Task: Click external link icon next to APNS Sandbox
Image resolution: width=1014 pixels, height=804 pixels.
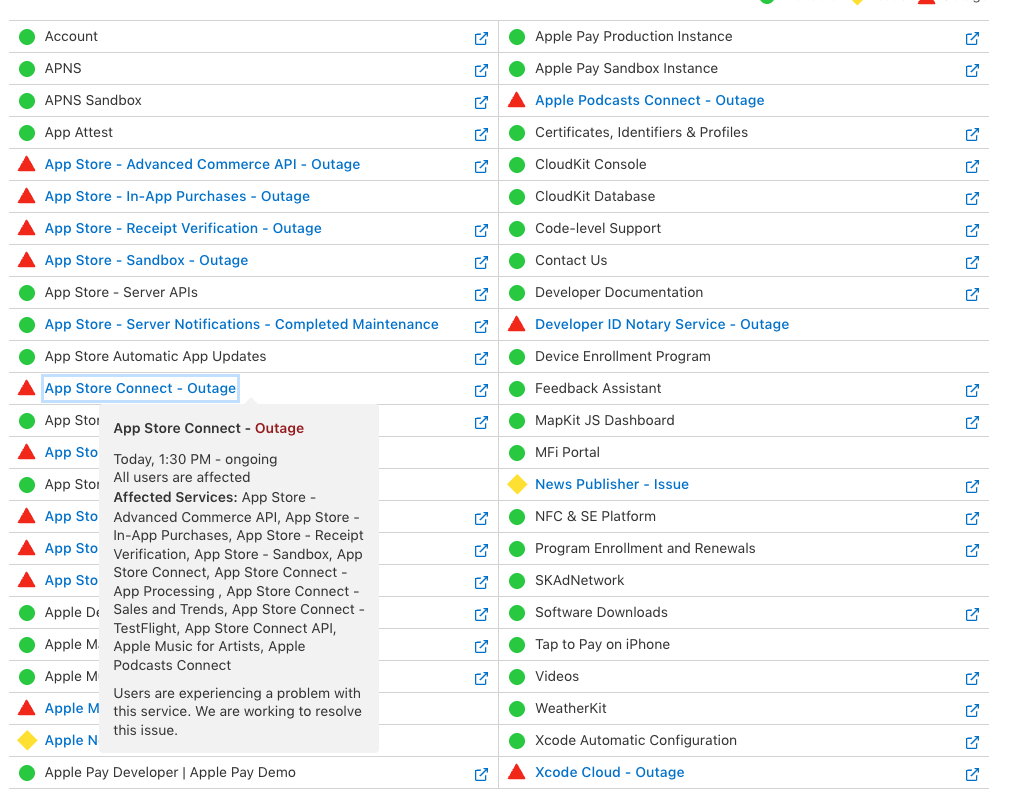Action: (481, 102)
